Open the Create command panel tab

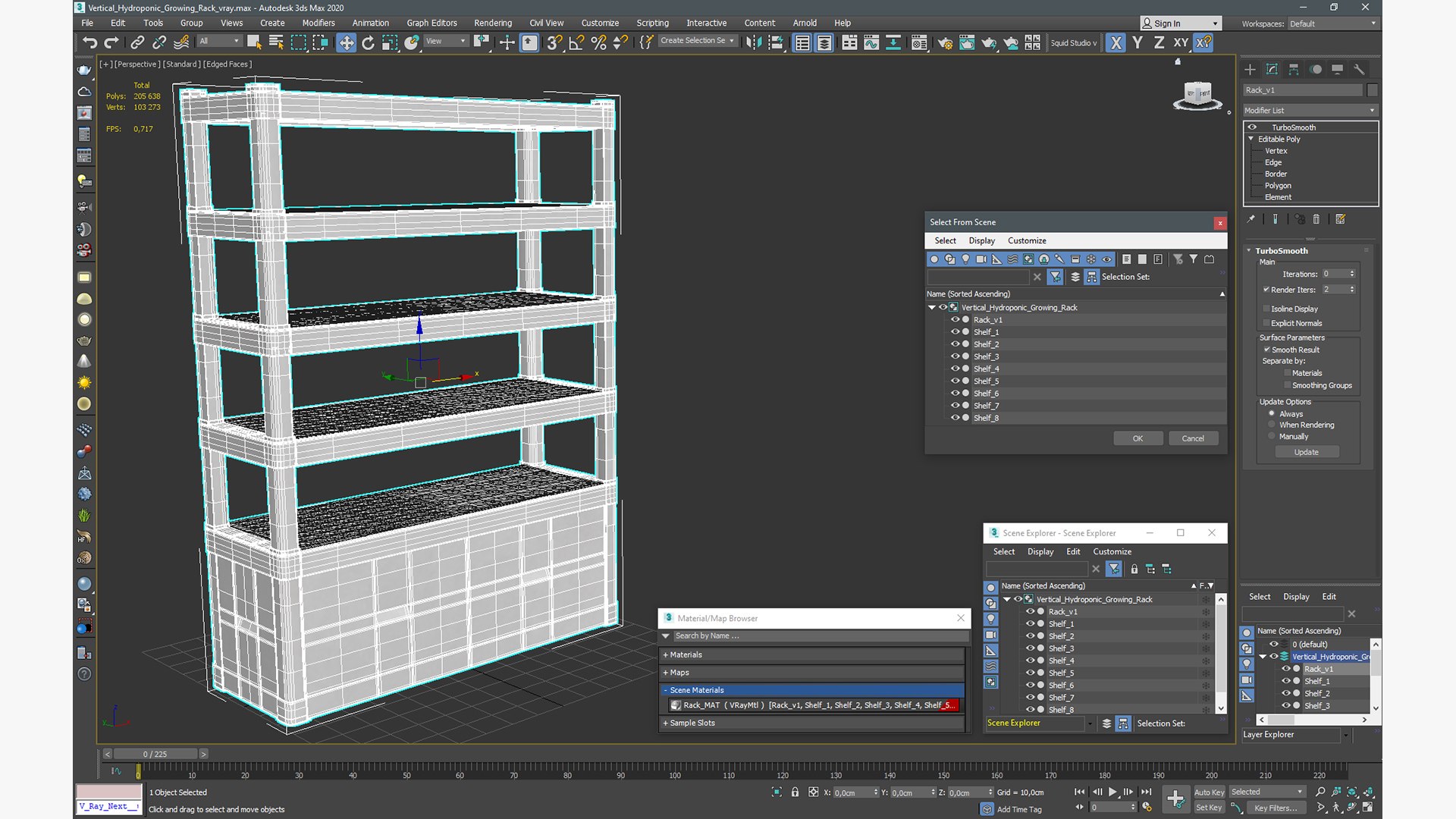[x=1250, y=70]
